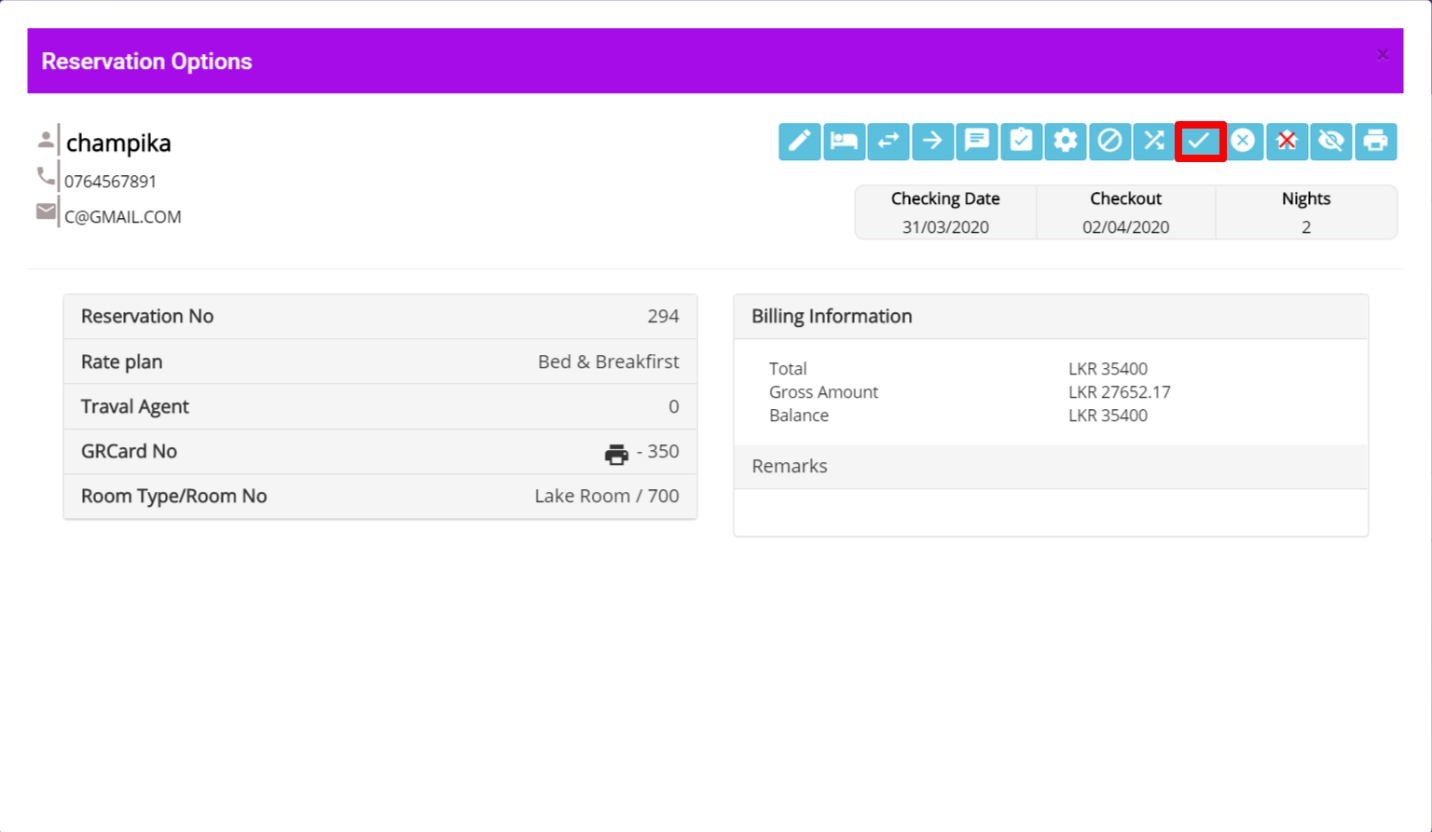The width and height of the screenshot is (1432, 832).
Task: Close the Reservation Options dialog
Action: (1382, 55)
